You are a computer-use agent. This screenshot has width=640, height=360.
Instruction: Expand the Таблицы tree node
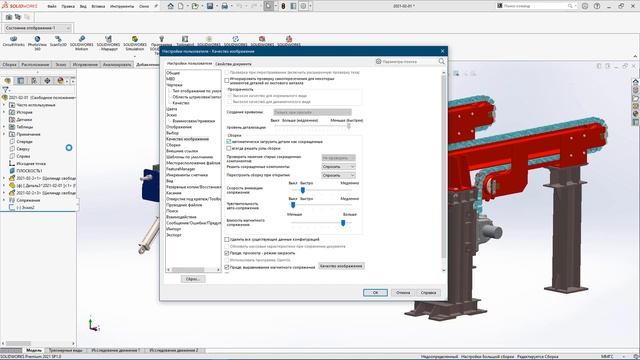pos(4,127)
